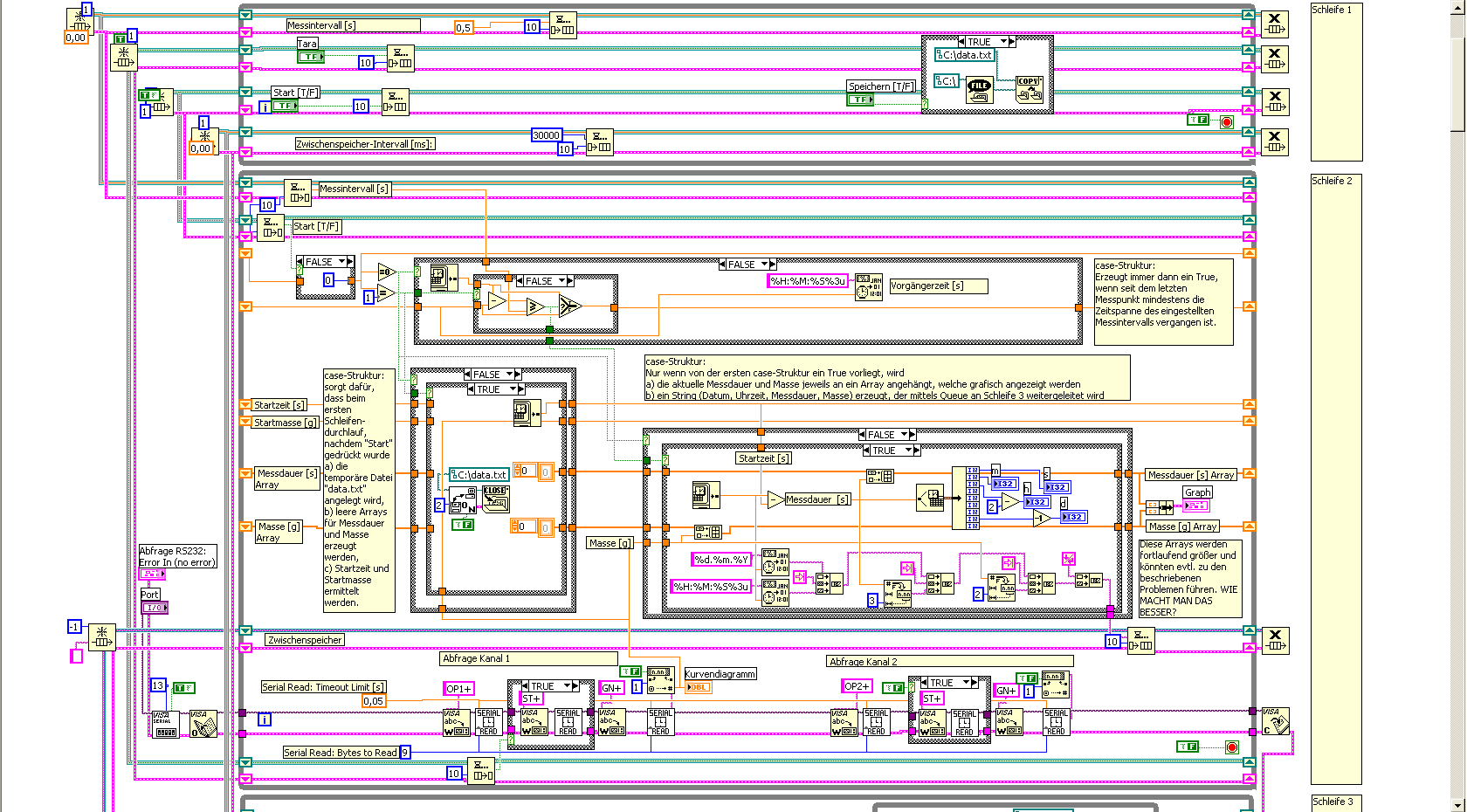Screen dimensions: 1467x812
Task: Click the OP1+ string constant
Action: click(x=459, y=689)
